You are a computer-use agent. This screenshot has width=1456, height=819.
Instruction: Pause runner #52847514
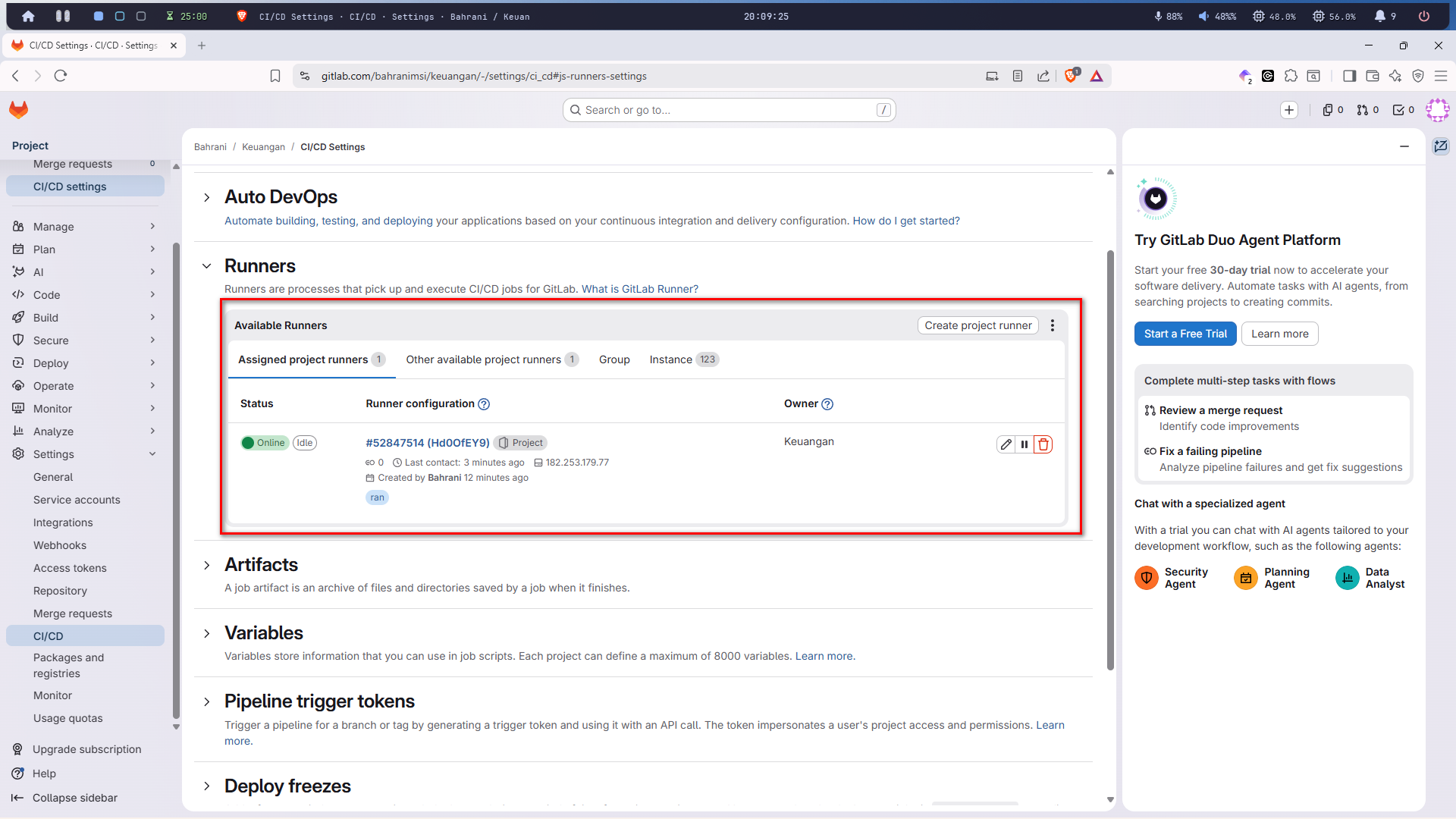(x=1025, y=444)
